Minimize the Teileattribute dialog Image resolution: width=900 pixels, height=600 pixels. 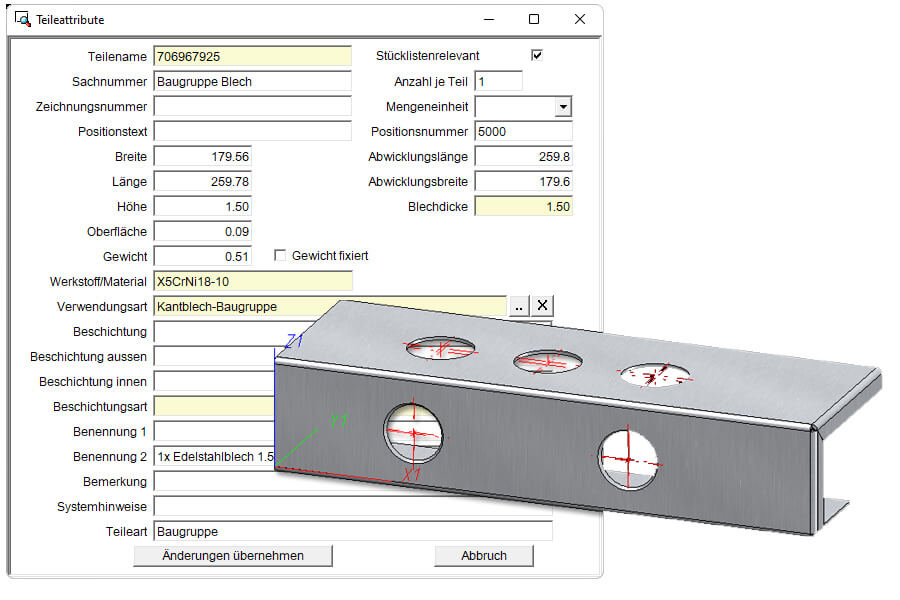click(x=488, y=19)
